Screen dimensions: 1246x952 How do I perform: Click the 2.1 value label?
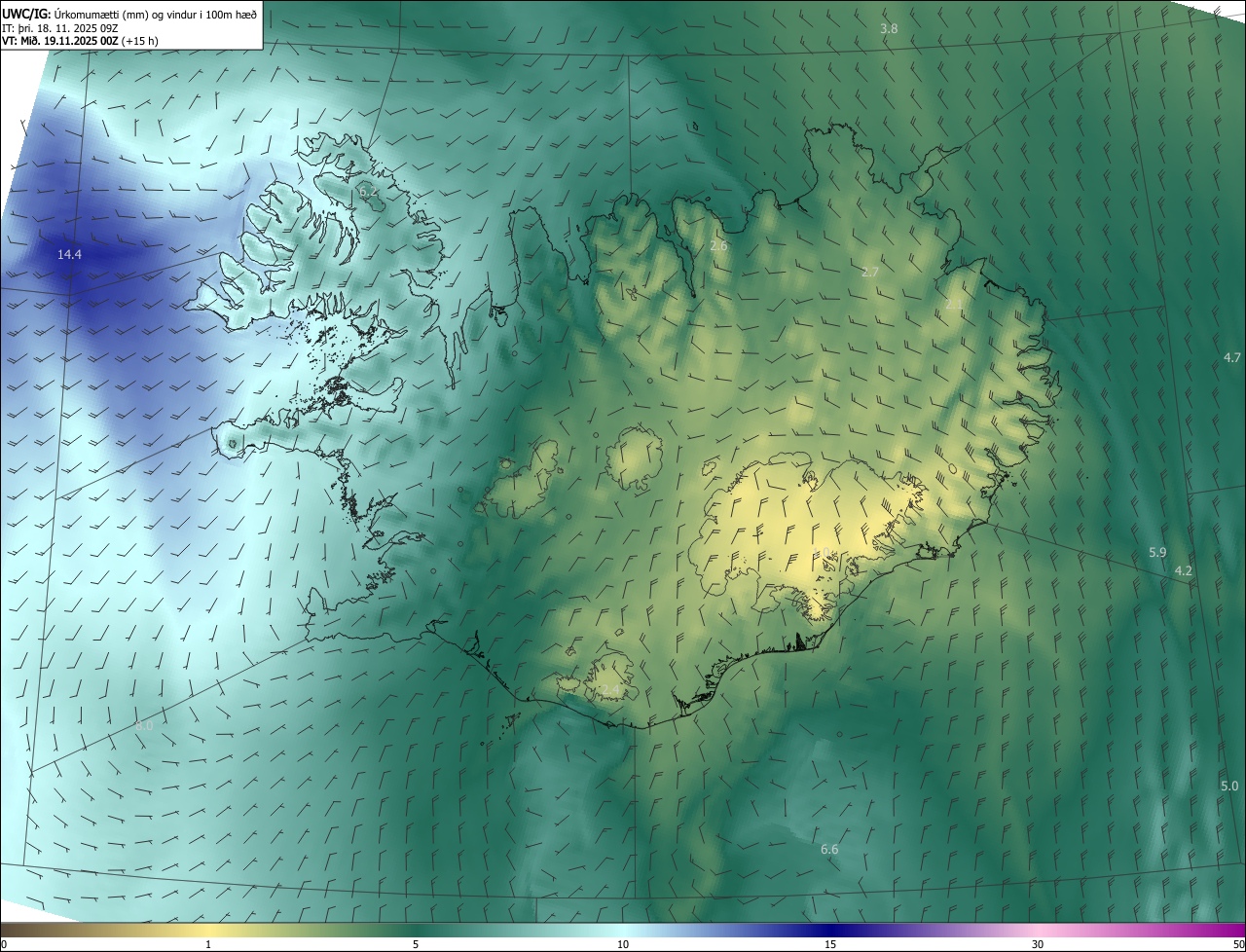click(954, 305)
